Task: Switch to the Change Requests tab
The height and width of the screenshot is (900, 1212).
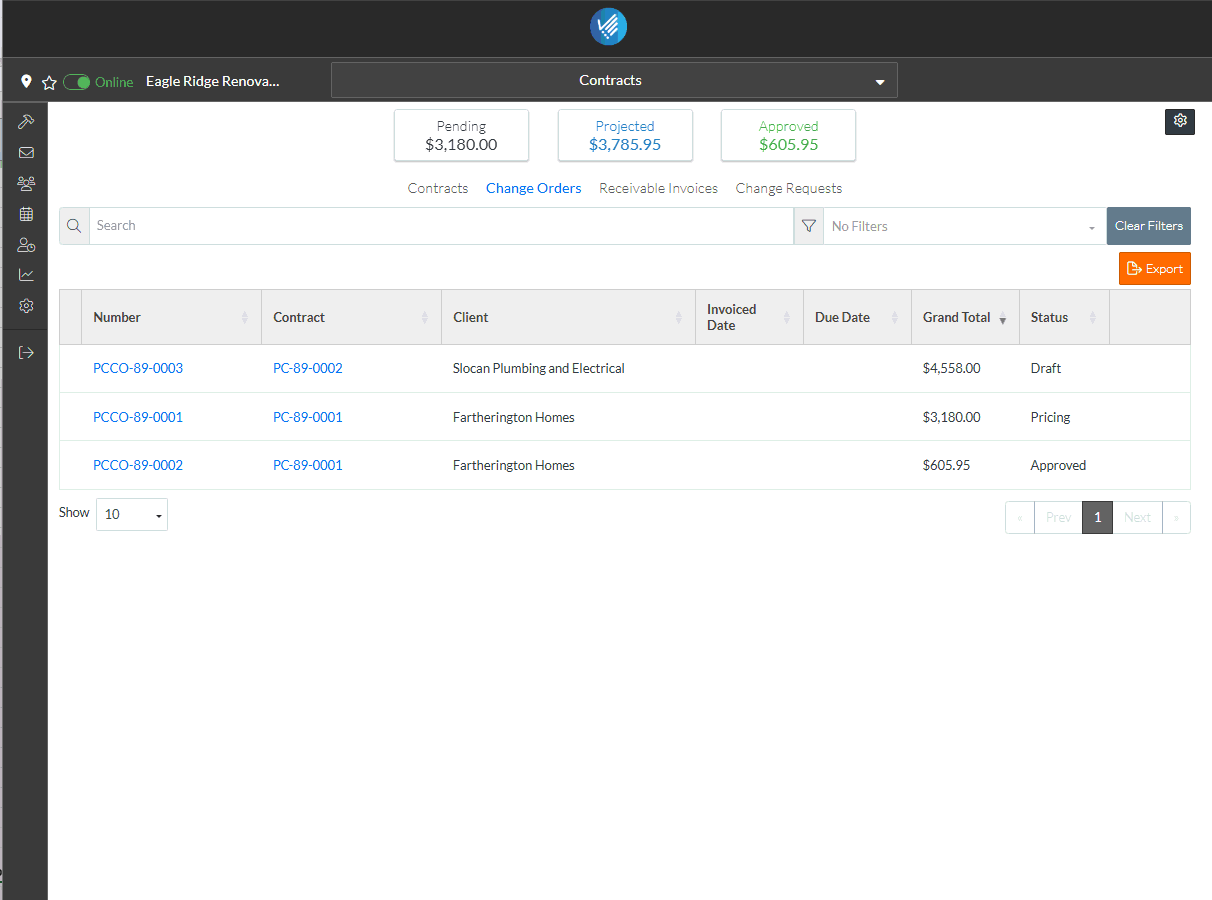Action: point(788,188)
